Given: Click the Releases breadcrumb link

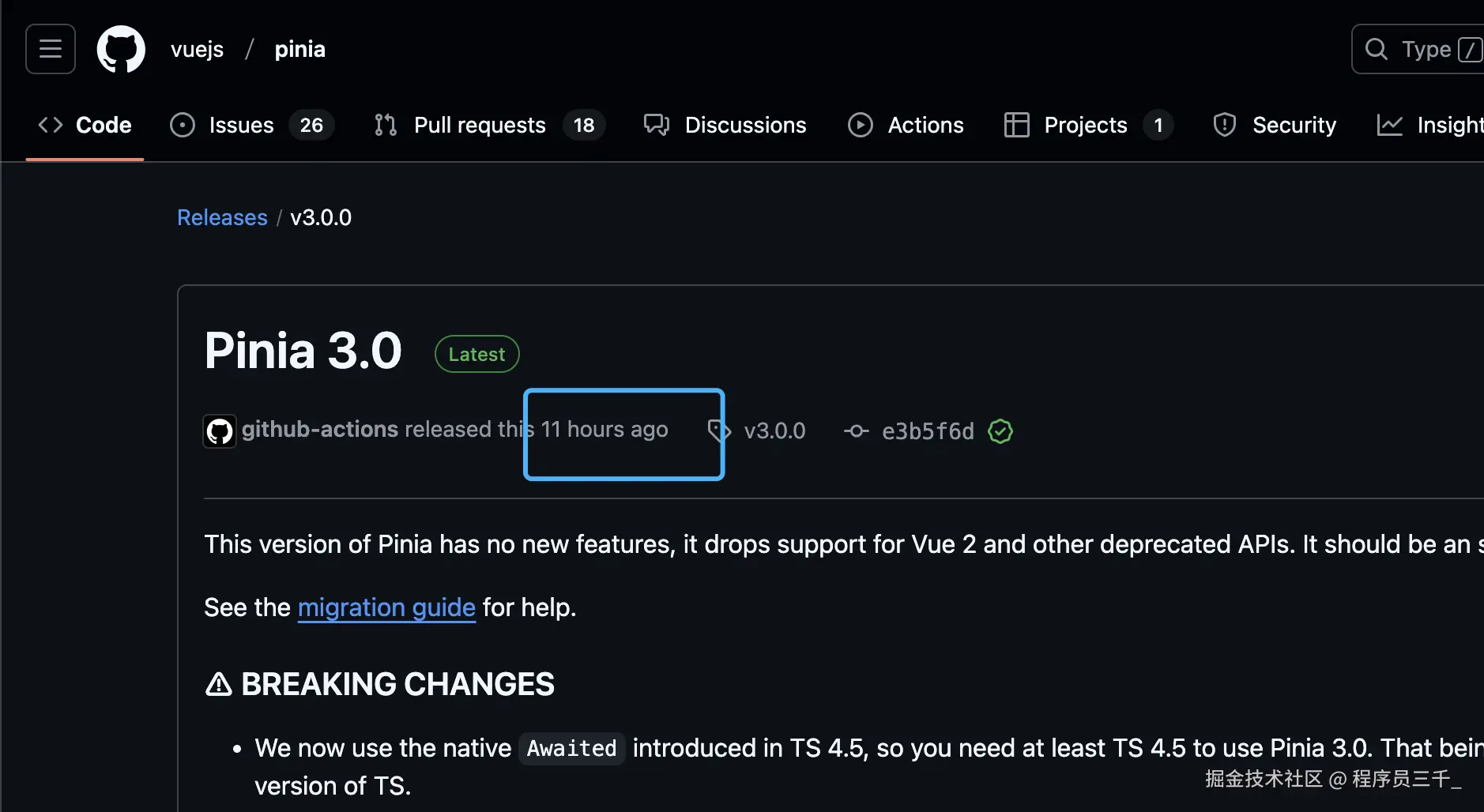Looking at the screenshot, I should [x=222, y=217].
